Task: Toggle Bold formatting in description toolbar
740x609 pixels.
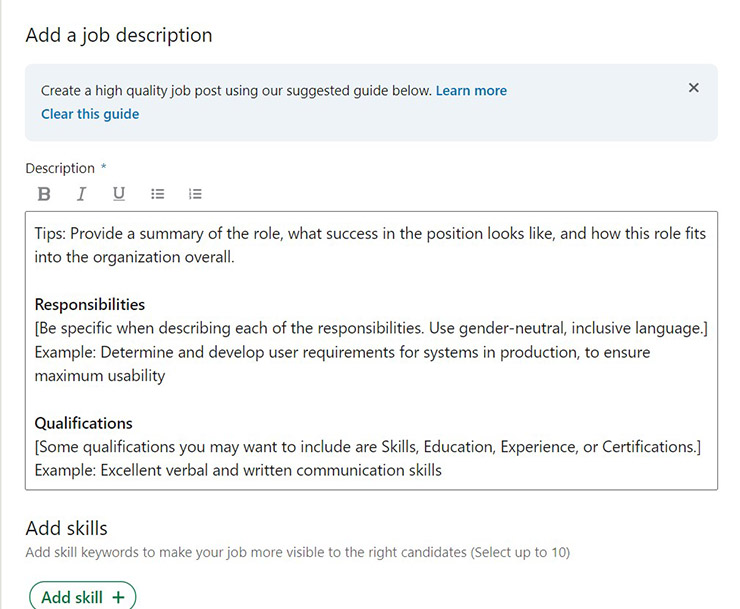Action: [x=44, y=194]
